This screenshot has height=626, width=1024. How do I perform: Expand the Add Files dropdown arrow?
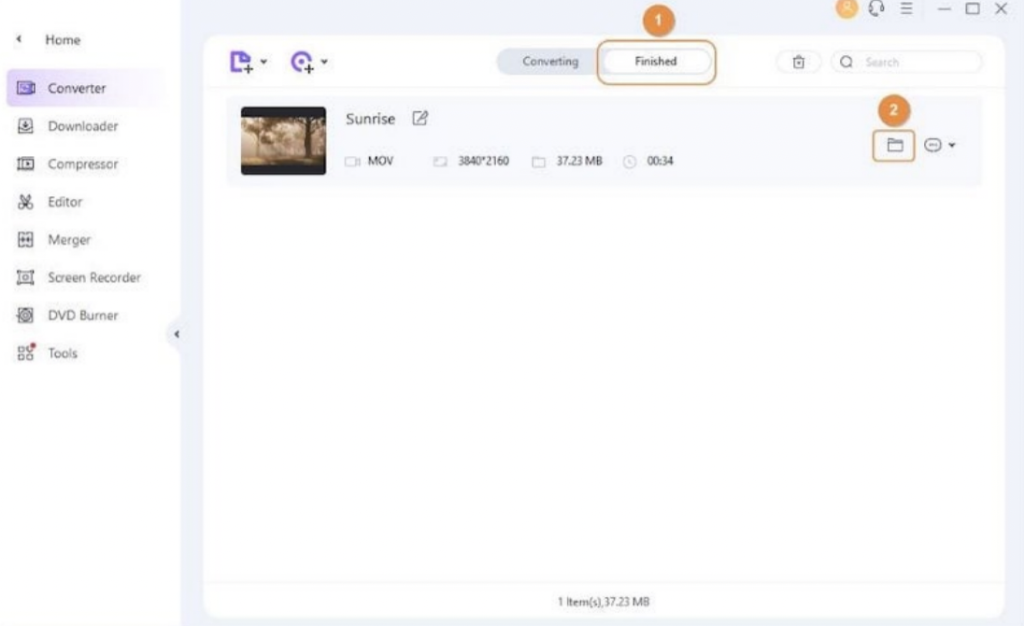(264, 61)
